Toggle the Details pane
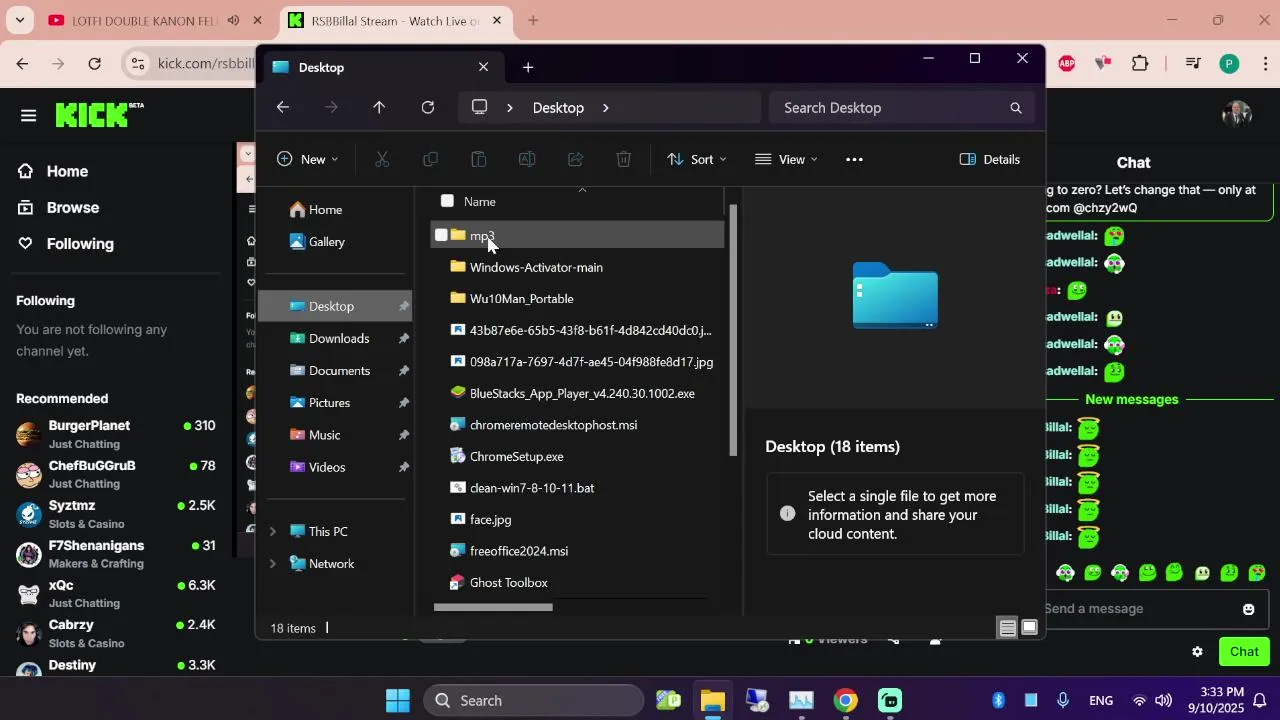Viewport: 1280px width, 720px height. [x=990, y=159]
